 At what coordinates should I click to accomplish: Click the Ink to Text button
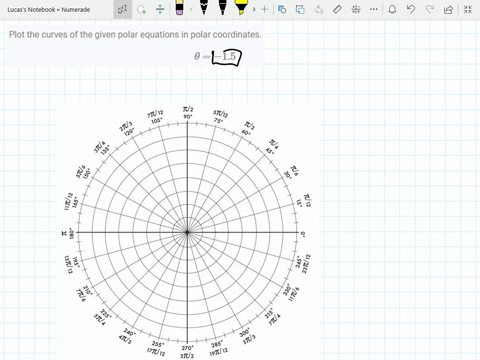tap(319, 9)
